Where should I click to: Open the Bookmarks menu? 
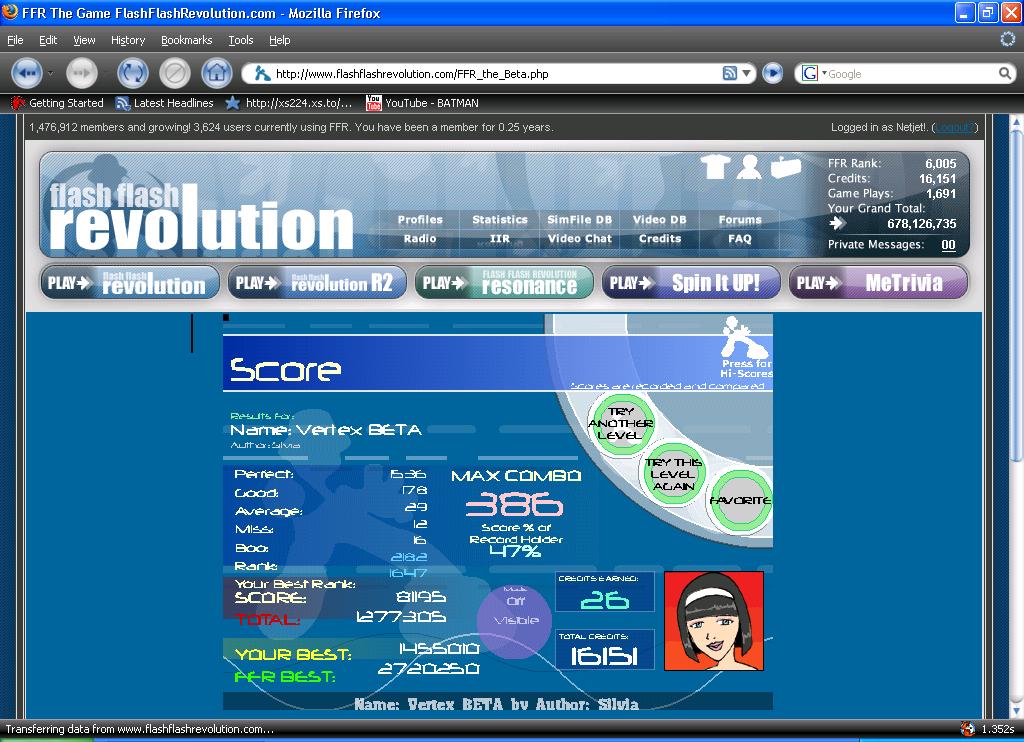tap(186, 40)
